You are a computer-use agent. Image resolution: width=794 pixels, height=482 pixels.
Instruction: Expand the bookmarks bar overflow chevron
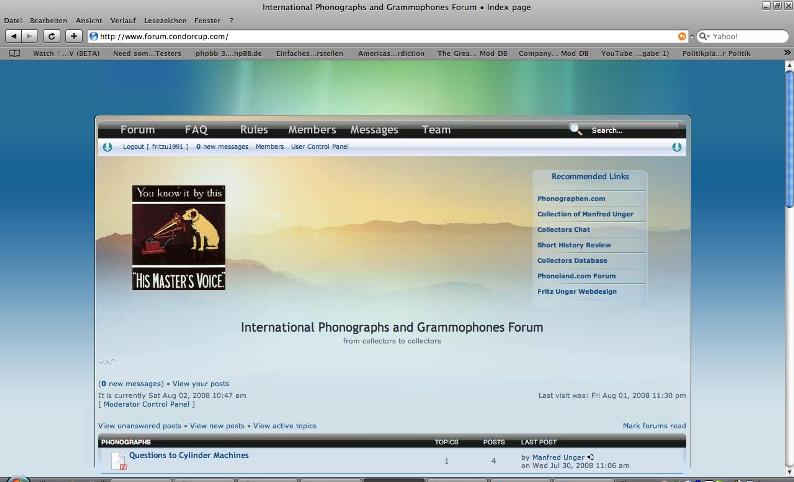tap(787, 53)
